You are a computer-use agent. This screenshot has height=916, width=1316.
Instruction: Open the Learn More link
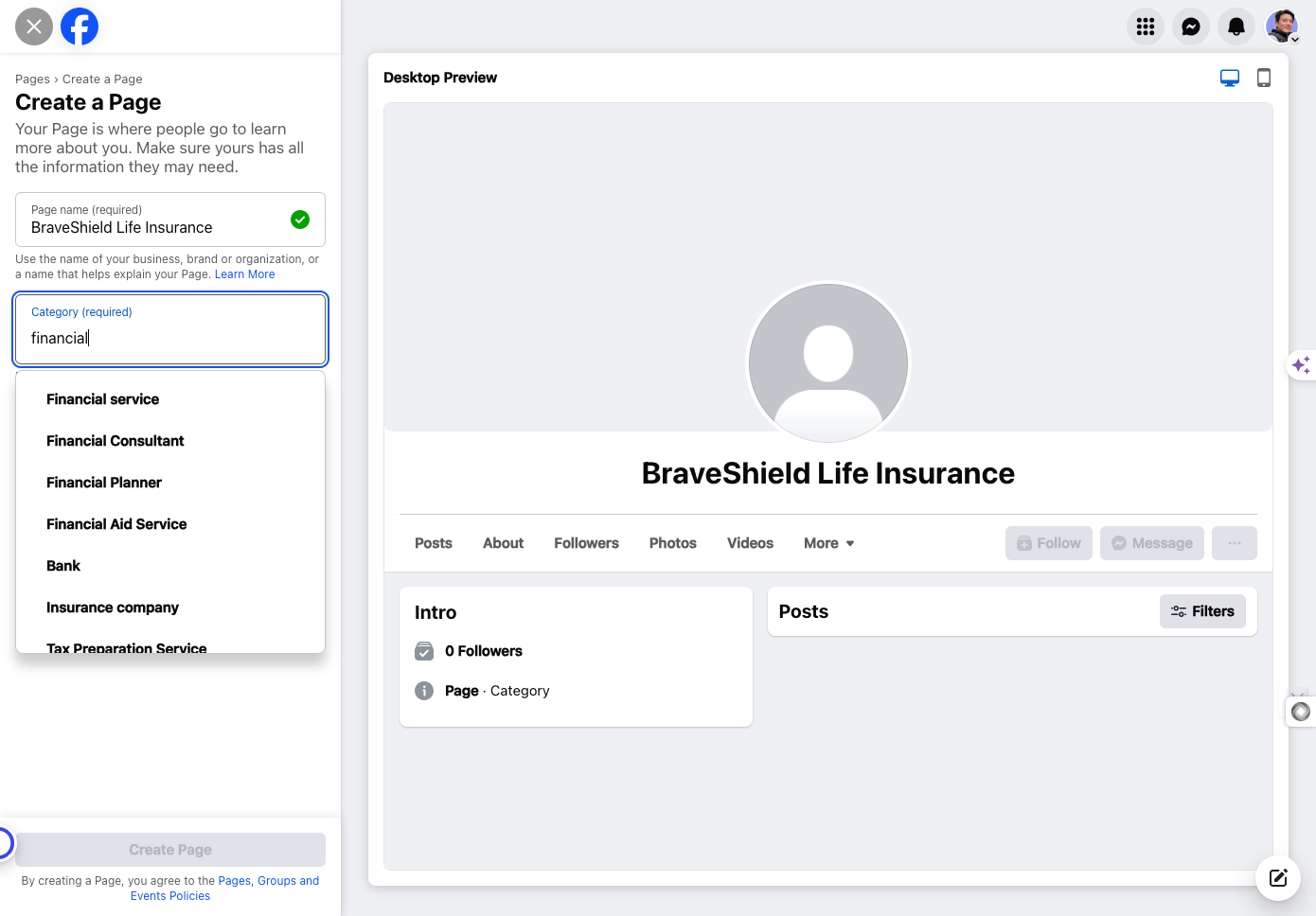[244, 274]
